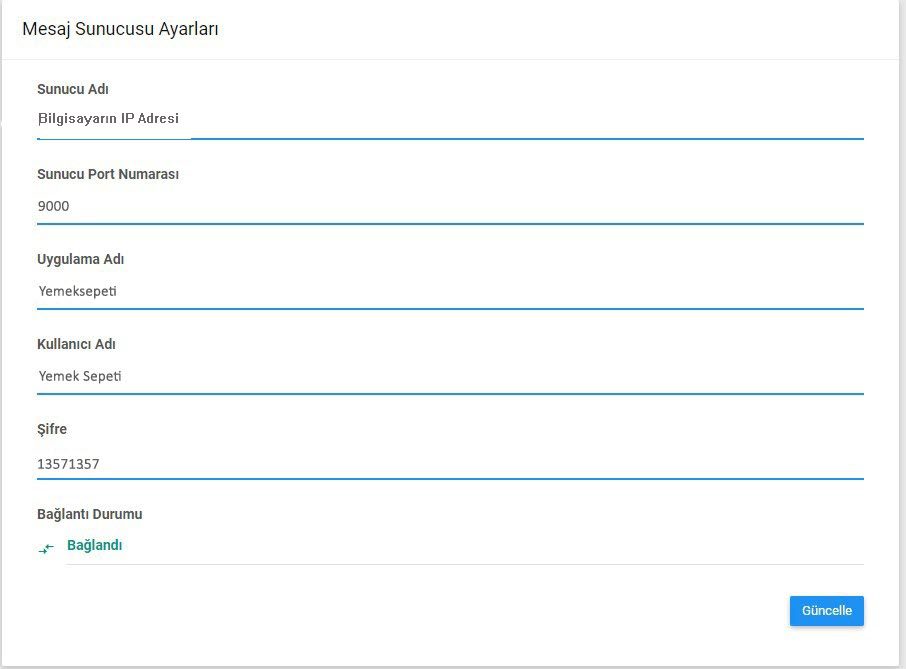
Task: Click the empty footer area left of Güncelle
Action: tap(400, 611)
